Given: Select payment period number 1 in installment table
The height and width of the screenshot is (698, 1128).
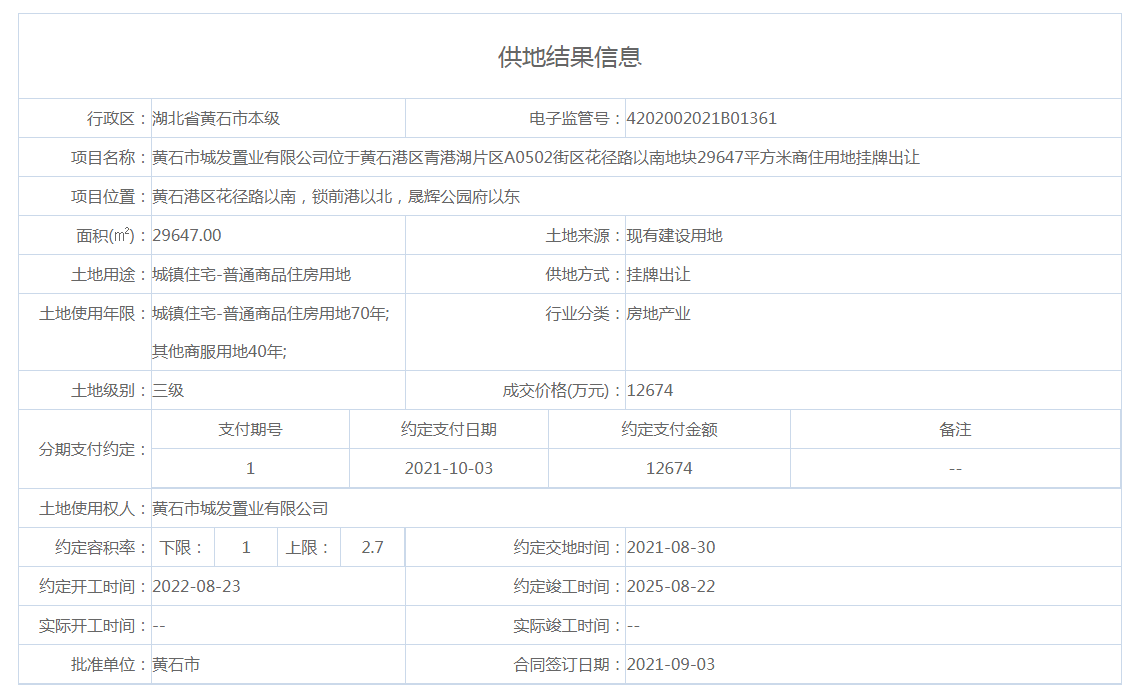Looking at the screenshot, I should tap(250, 468).
